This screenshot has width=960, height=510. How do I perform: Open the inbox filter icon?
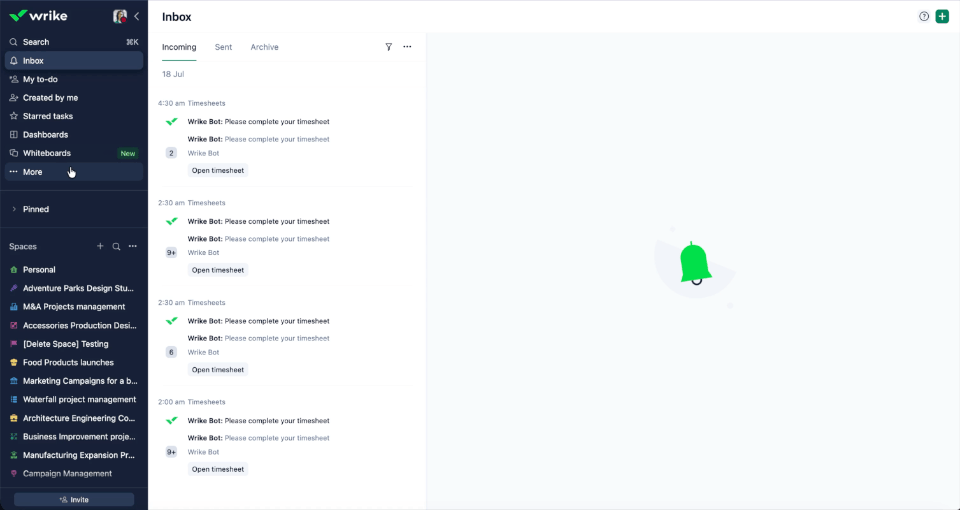click(389, 47)
